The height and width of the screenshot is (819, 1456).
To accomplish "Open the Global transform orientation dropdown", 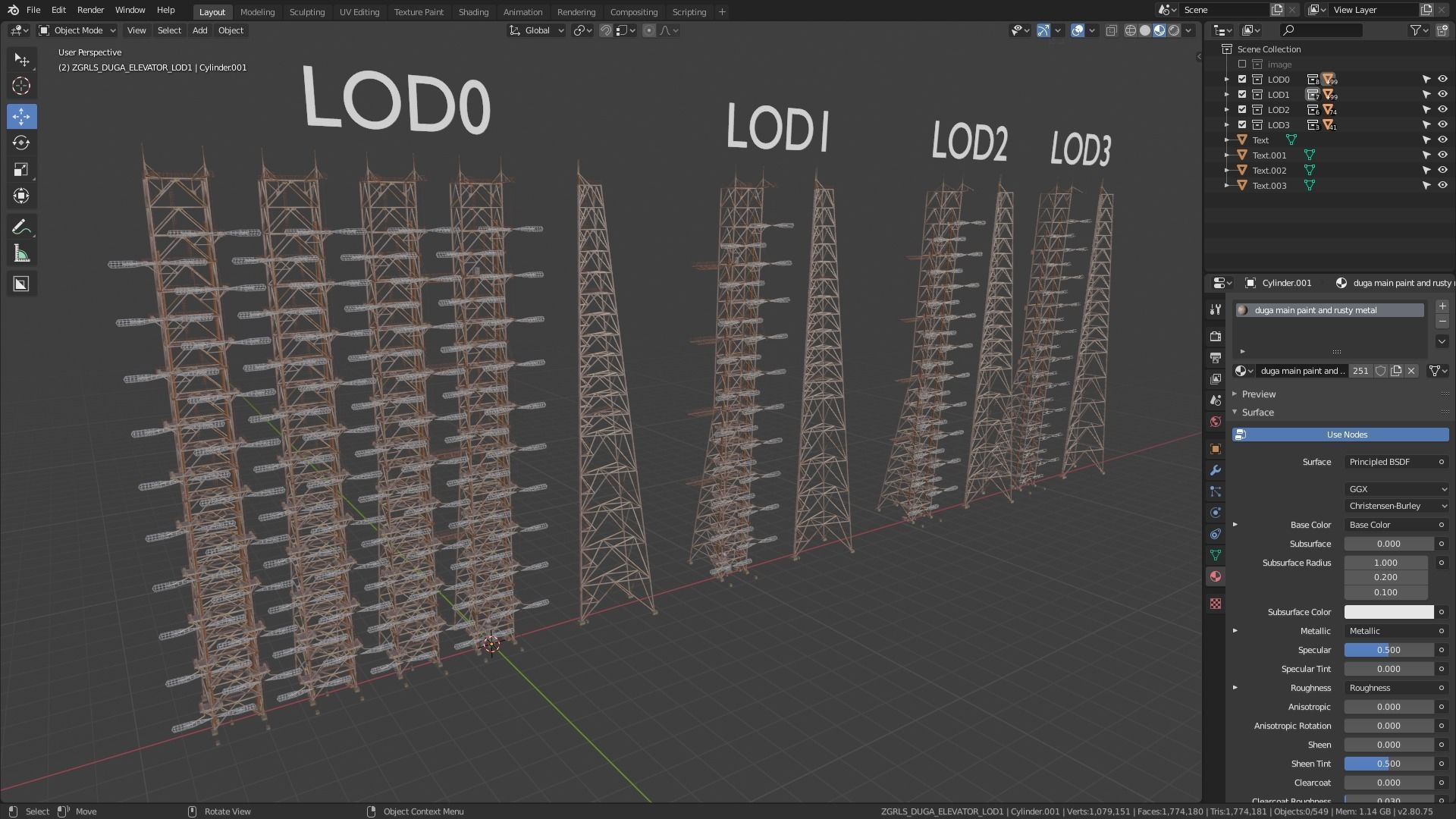I will coord(537,30).
